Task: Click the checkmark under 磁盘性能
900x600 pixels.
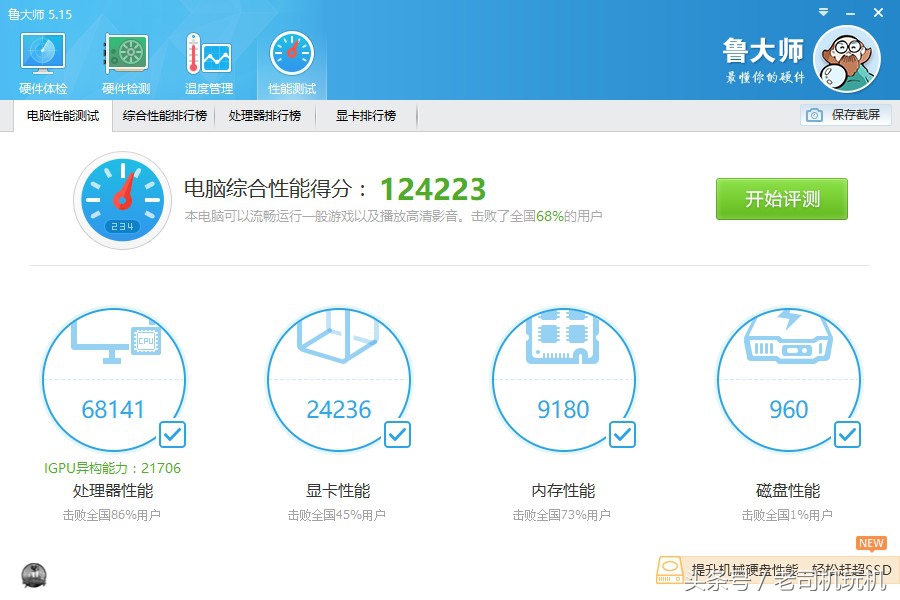Action: click(847, 434)
